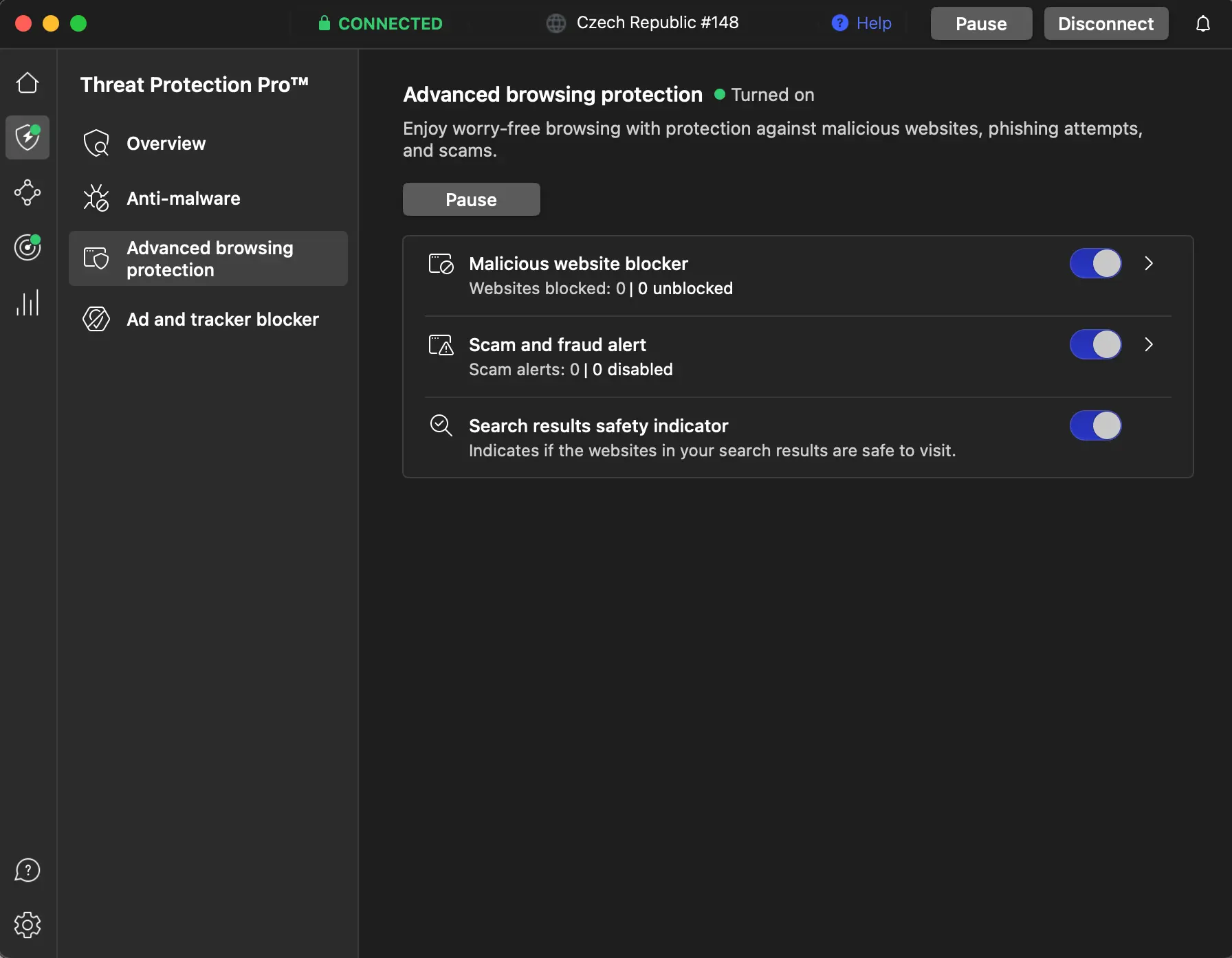Image resolution: width=1232 pixels, height=958 pixels.
Task: Go to the Overview section
Action: (166, 144)
